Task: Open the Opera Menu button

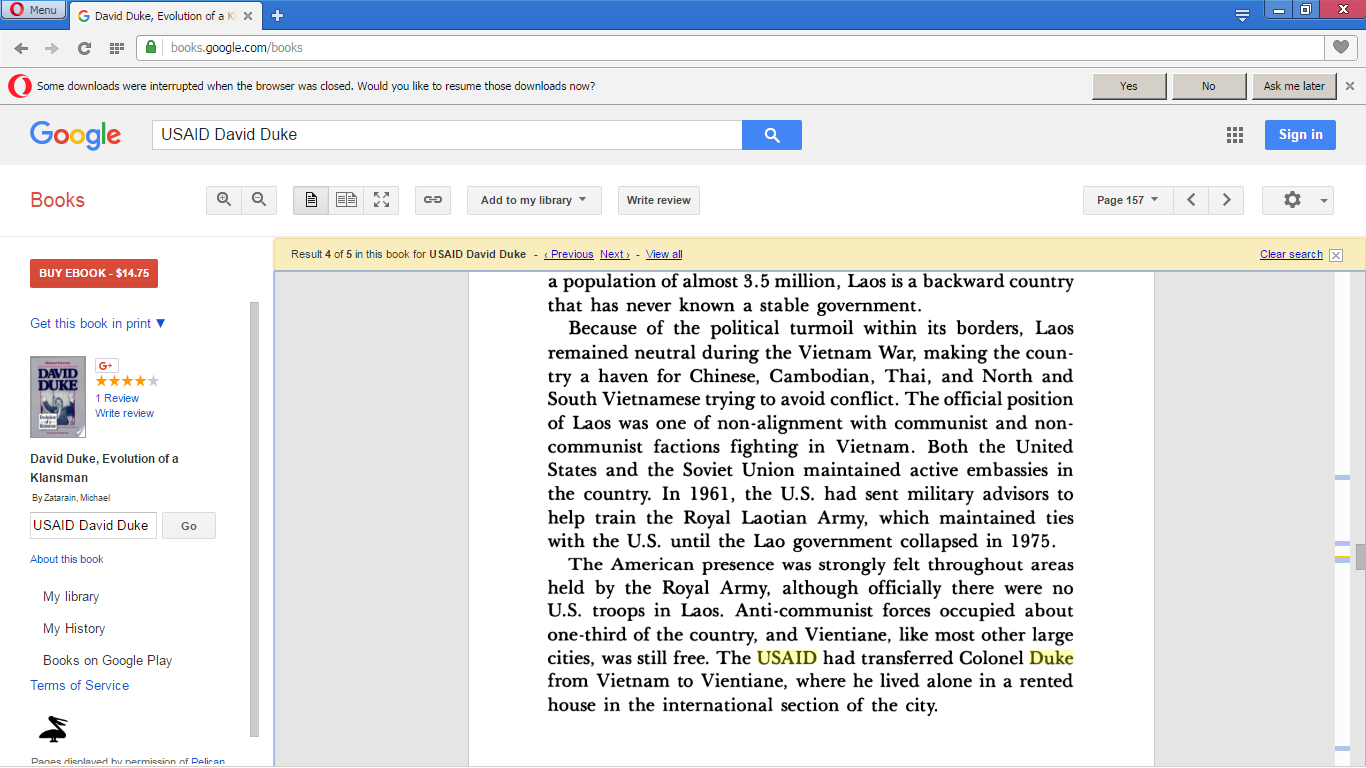Action: (35, 10)
